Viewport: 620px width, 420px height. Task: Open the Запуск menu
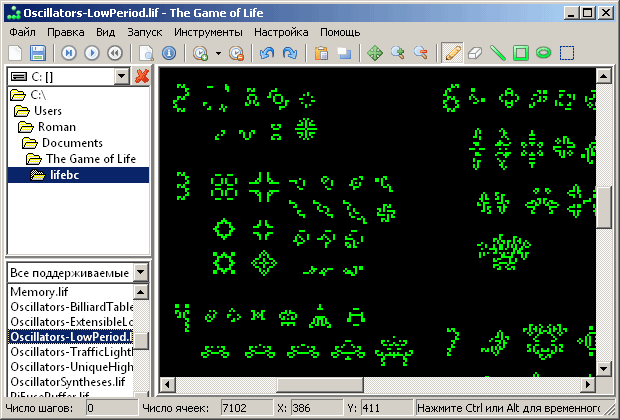pos(145,32)
